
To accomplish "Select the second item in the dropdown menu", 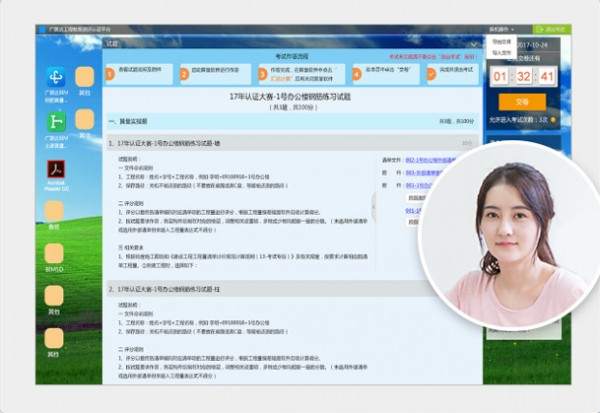I will [502, 53].
